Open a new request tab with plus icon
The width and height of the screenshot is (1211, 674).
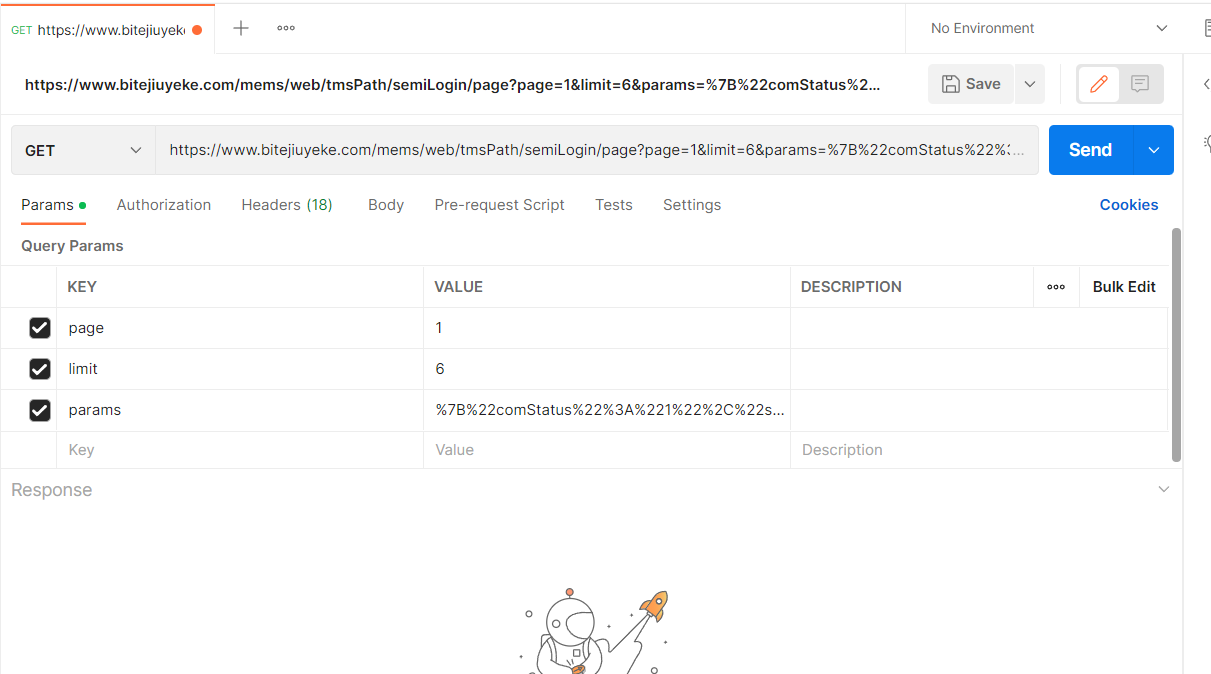point(240,28)
